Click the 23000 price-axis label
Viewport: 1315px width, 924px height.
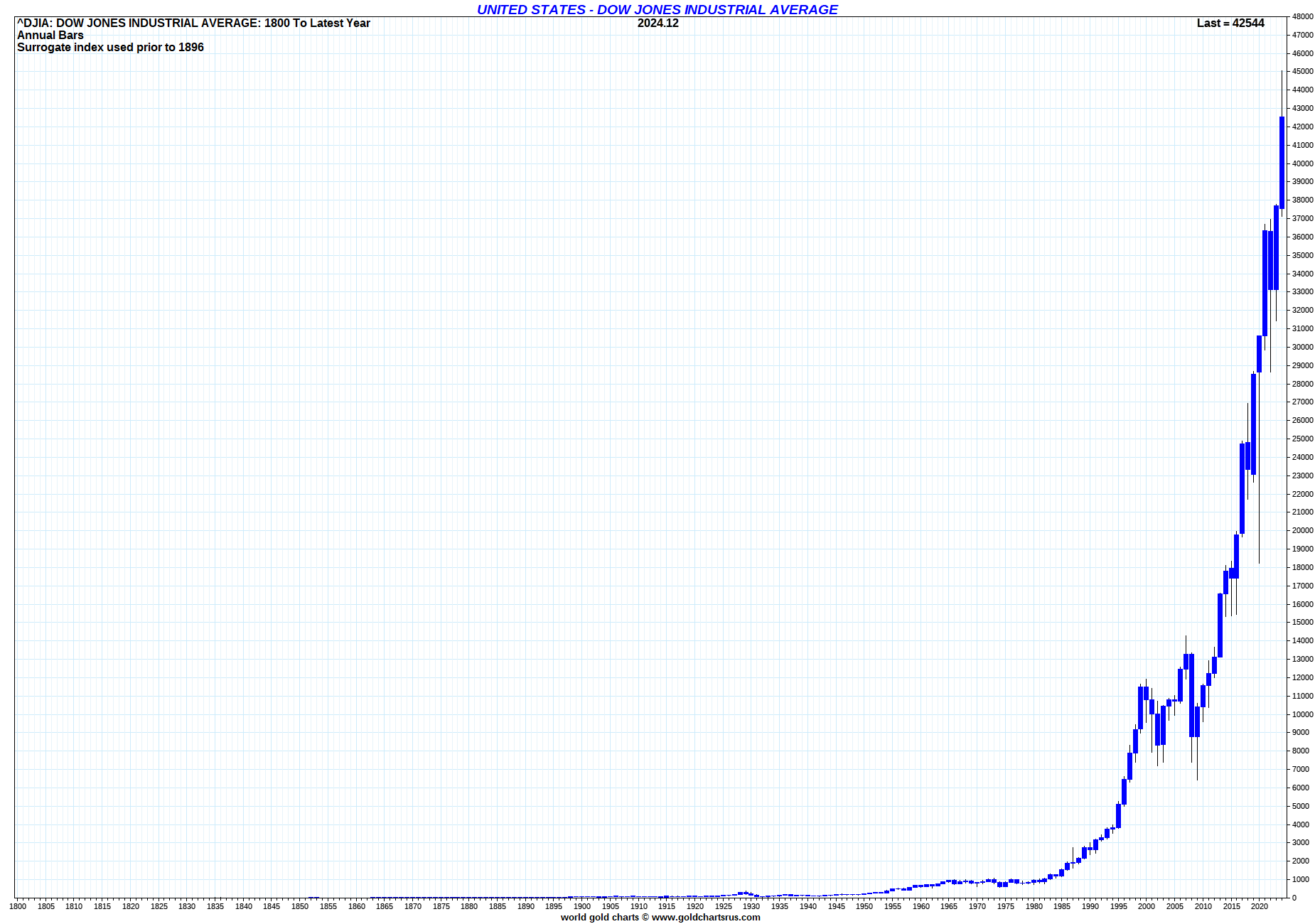click(x=1302, y=476)
